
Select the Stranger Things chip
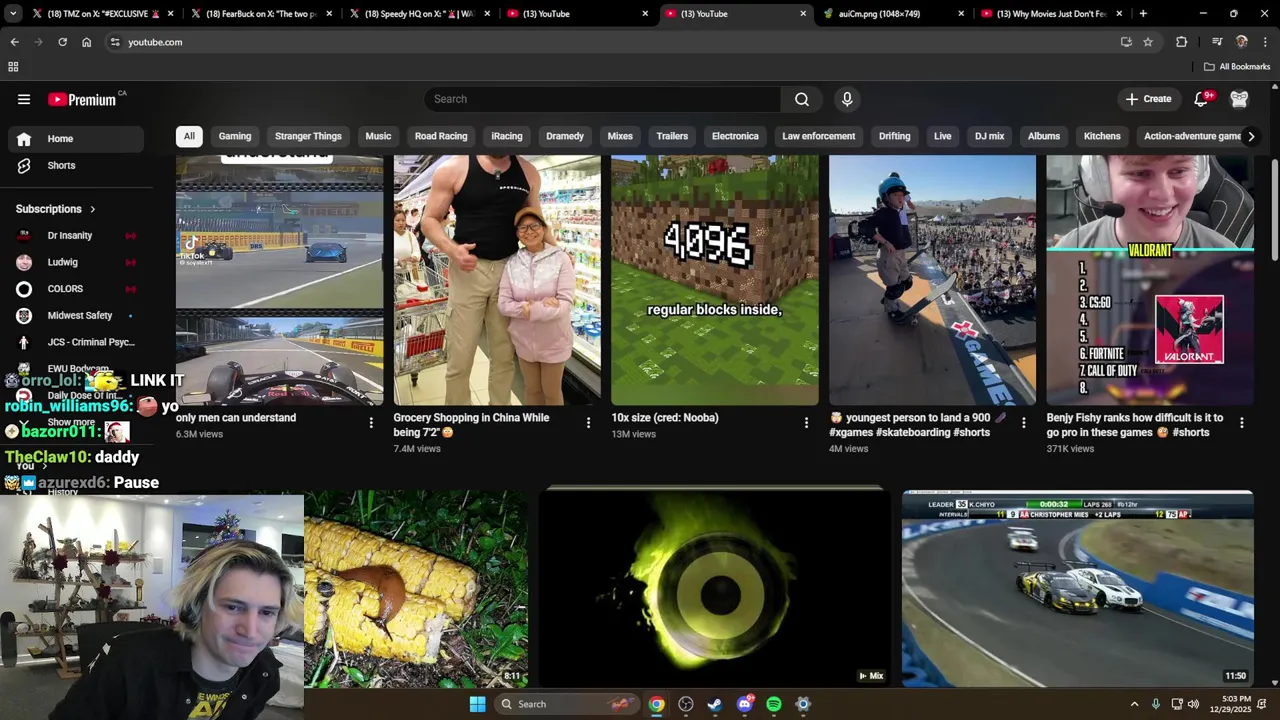click(308, 136)
